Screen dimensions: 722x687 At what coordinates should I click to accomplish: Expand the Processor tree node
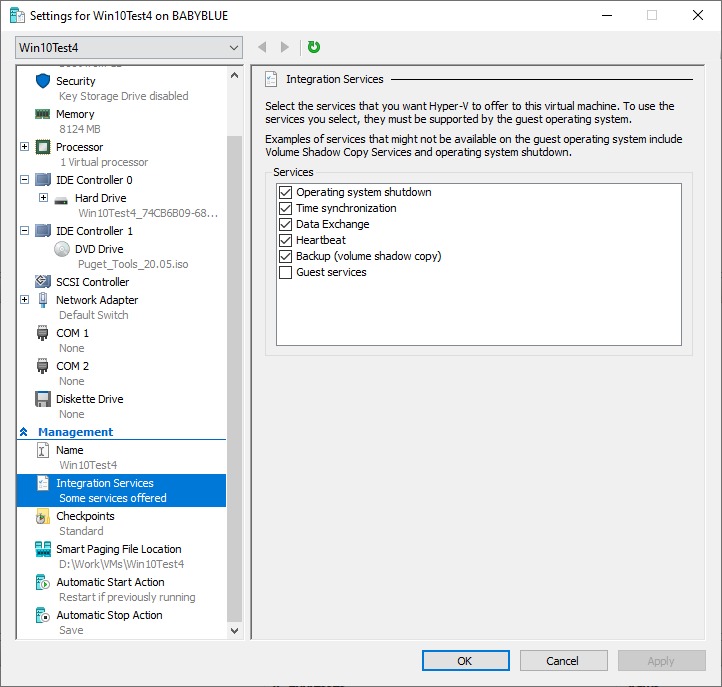(24, 147)
